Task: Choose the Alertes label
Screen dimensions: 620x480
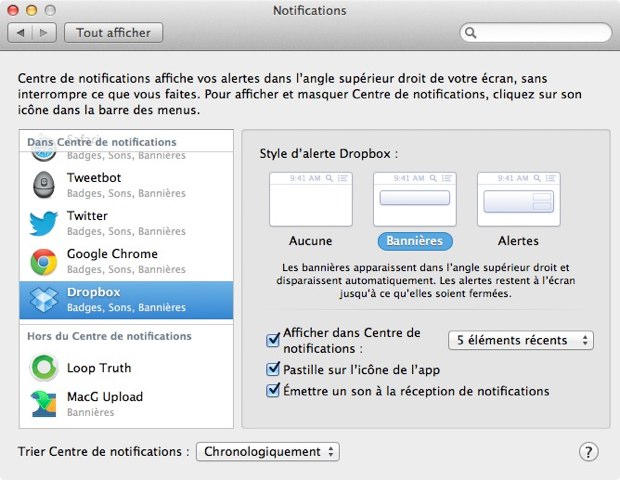Action: (518, 241)
